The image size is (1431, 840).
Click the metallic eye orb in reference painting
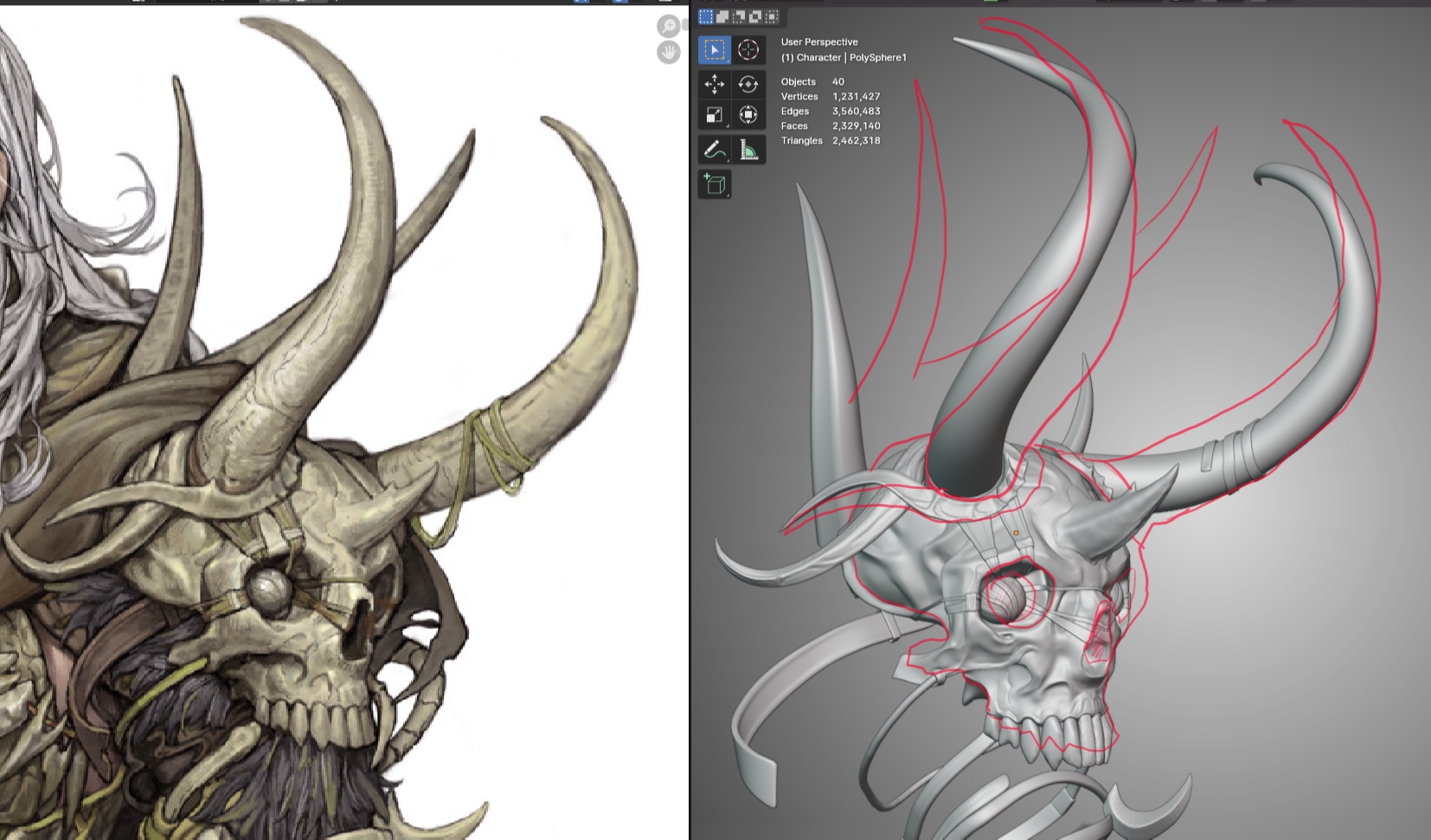tap(269, 591)
